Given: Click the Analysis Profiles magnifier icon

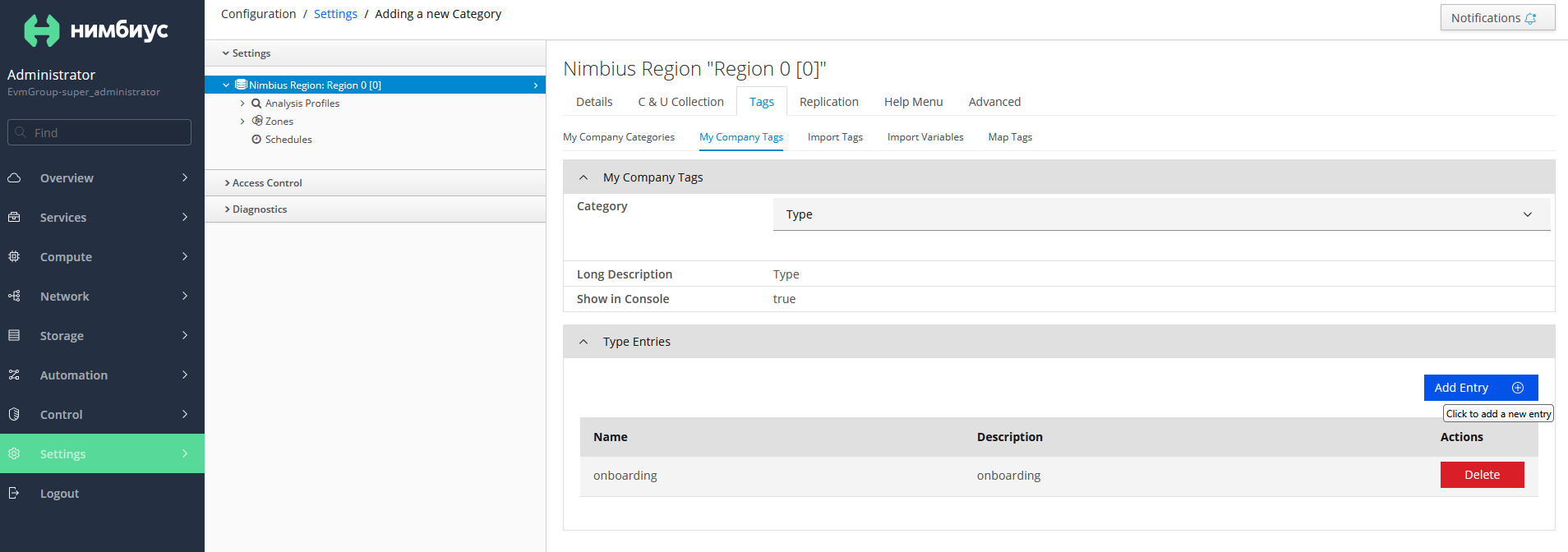Looking at the screenshot, I should (x=256, y=103).
